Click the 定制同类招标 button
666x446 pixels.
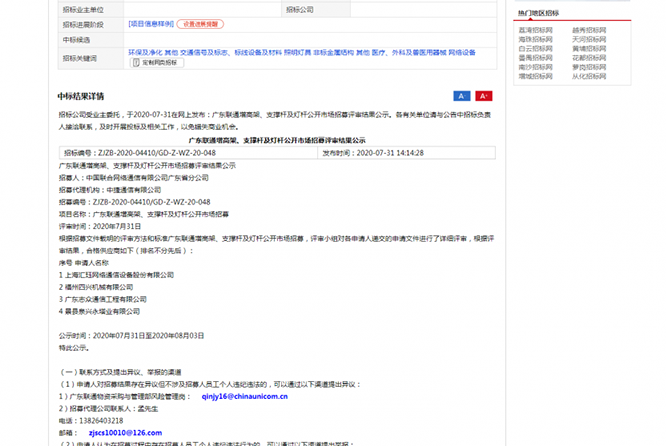[157, 62]
